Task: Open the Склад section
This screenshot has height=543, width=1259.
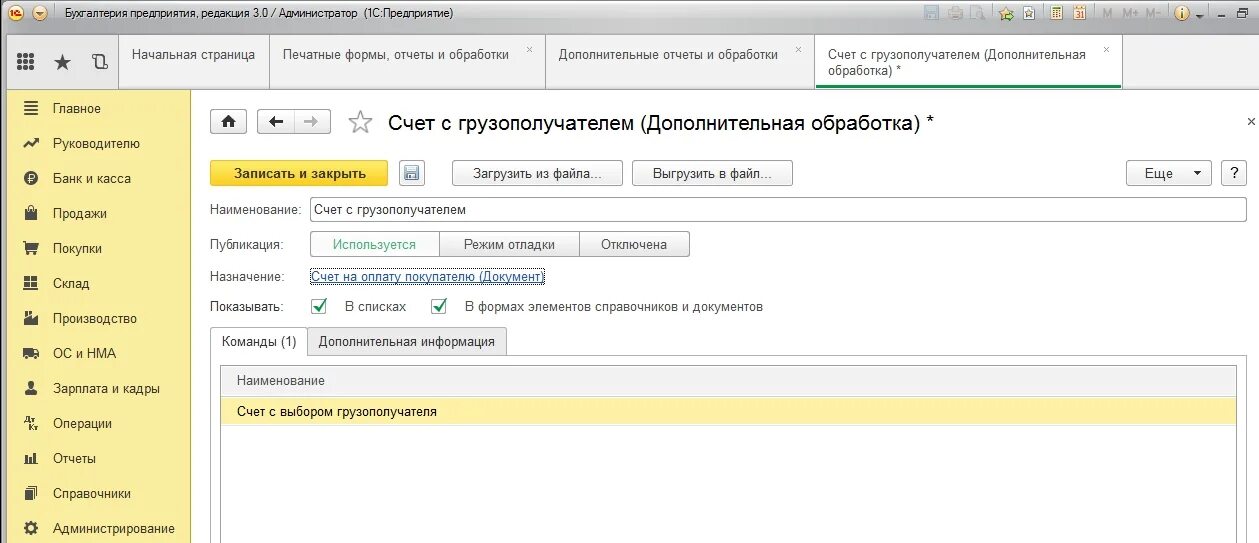Action: [x=71, y=283]
